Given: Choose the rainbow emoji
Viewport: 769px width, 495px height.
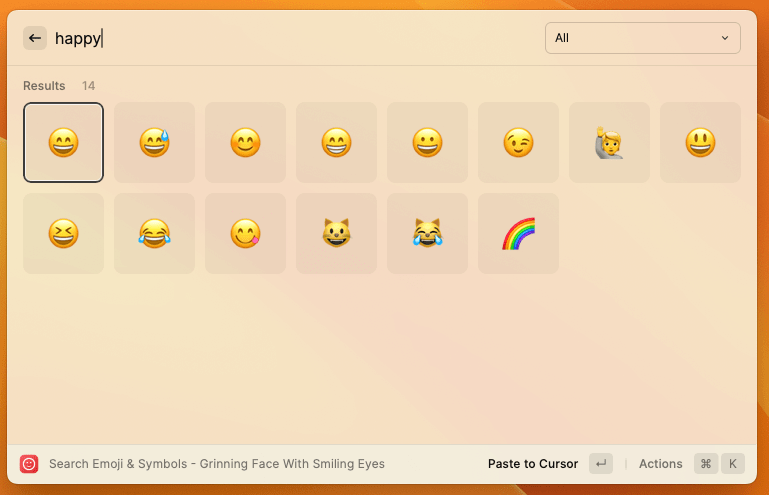Looking at the screenshot, I should [518, 234].
